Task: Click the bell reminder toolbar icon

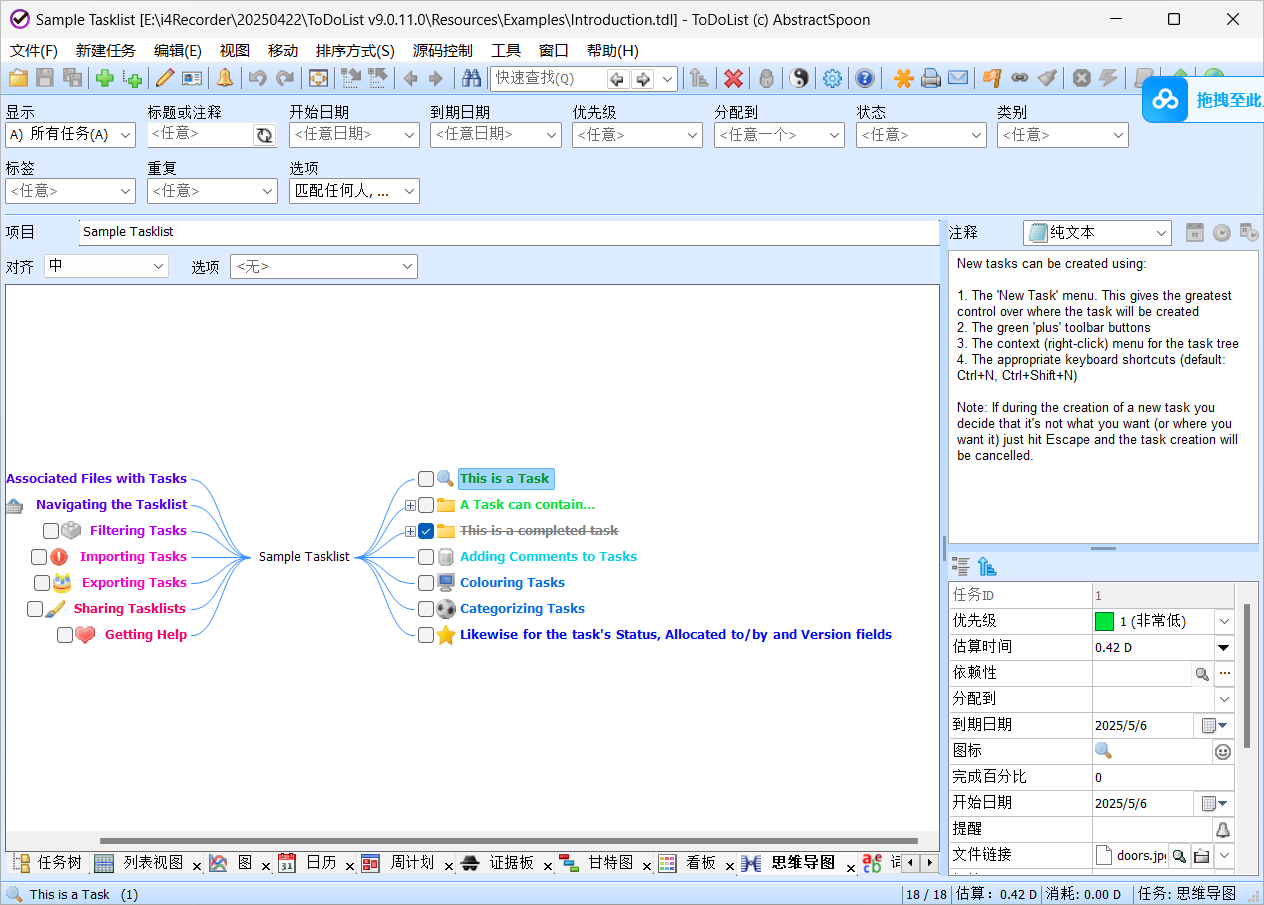Action: pos(225,78)
